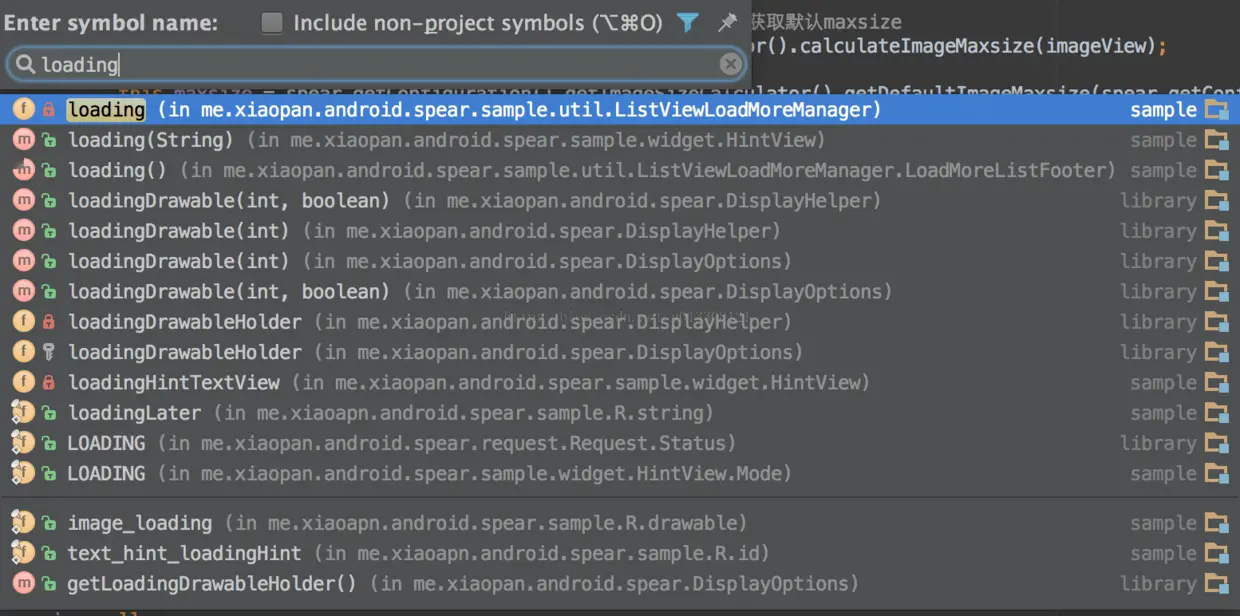Select loading(String) in HintView

pos(620,140)
